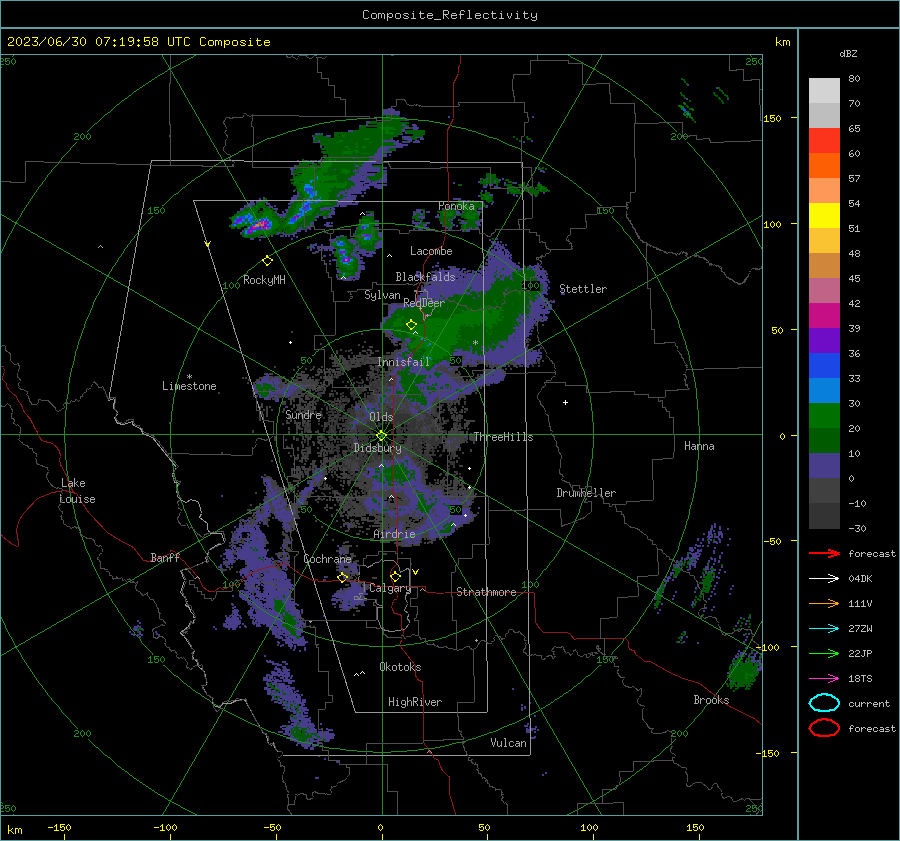Click the yellow diamond marker above Calgary

click(x=395, y=576)
